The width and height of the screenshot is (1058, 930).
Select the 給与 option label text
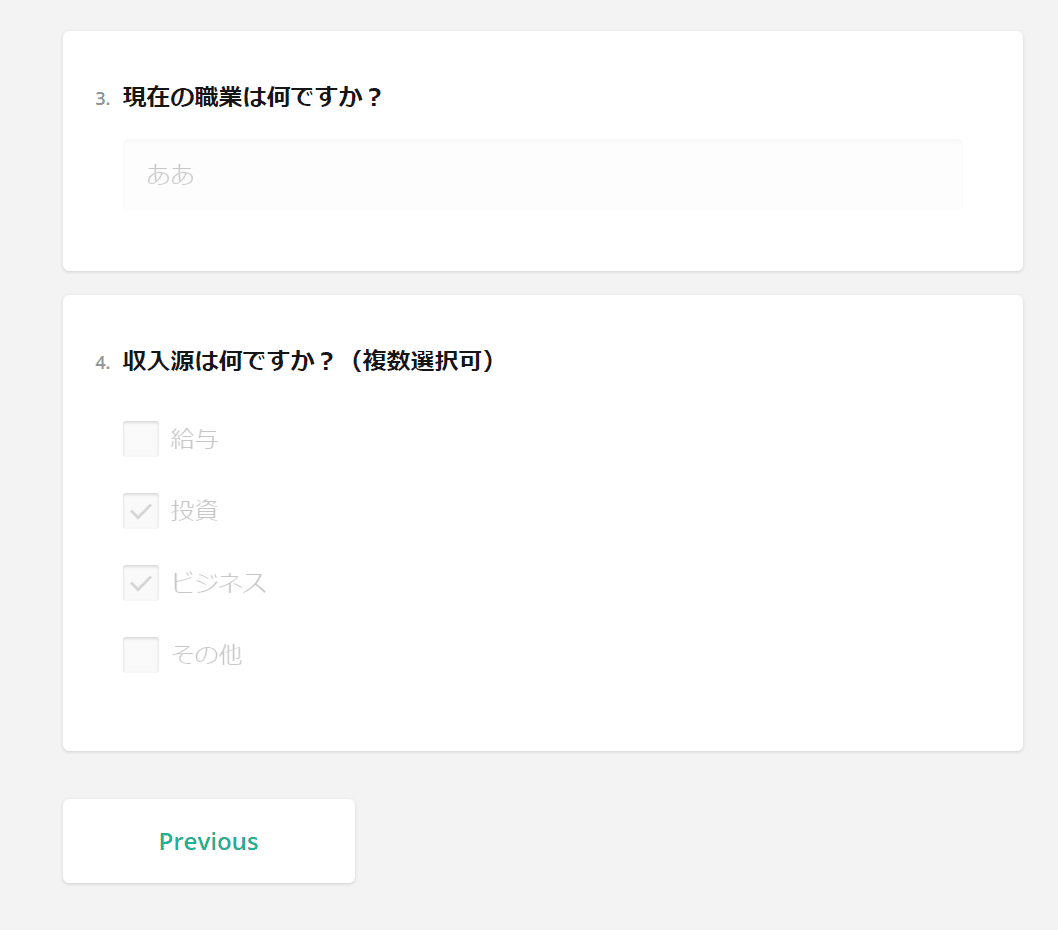[x=194, y=439]
